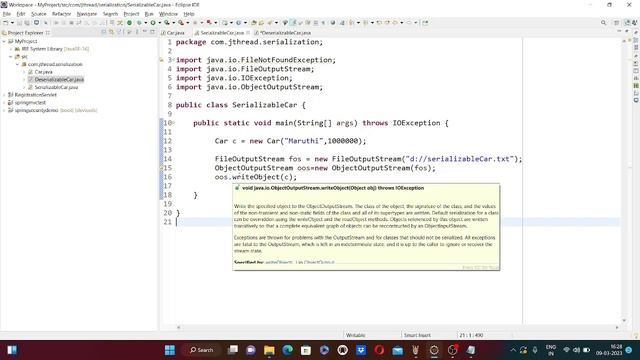
Task: Open the Opera browser taskbar icon
Action: [379, 350]
